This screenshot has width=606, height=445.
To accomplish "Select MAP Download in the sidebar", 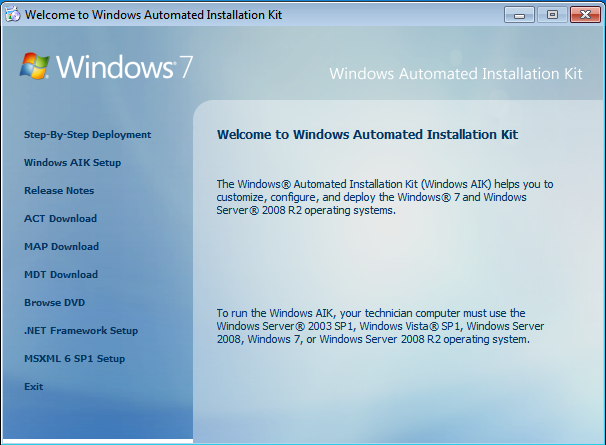I will (x=61, y=247).
